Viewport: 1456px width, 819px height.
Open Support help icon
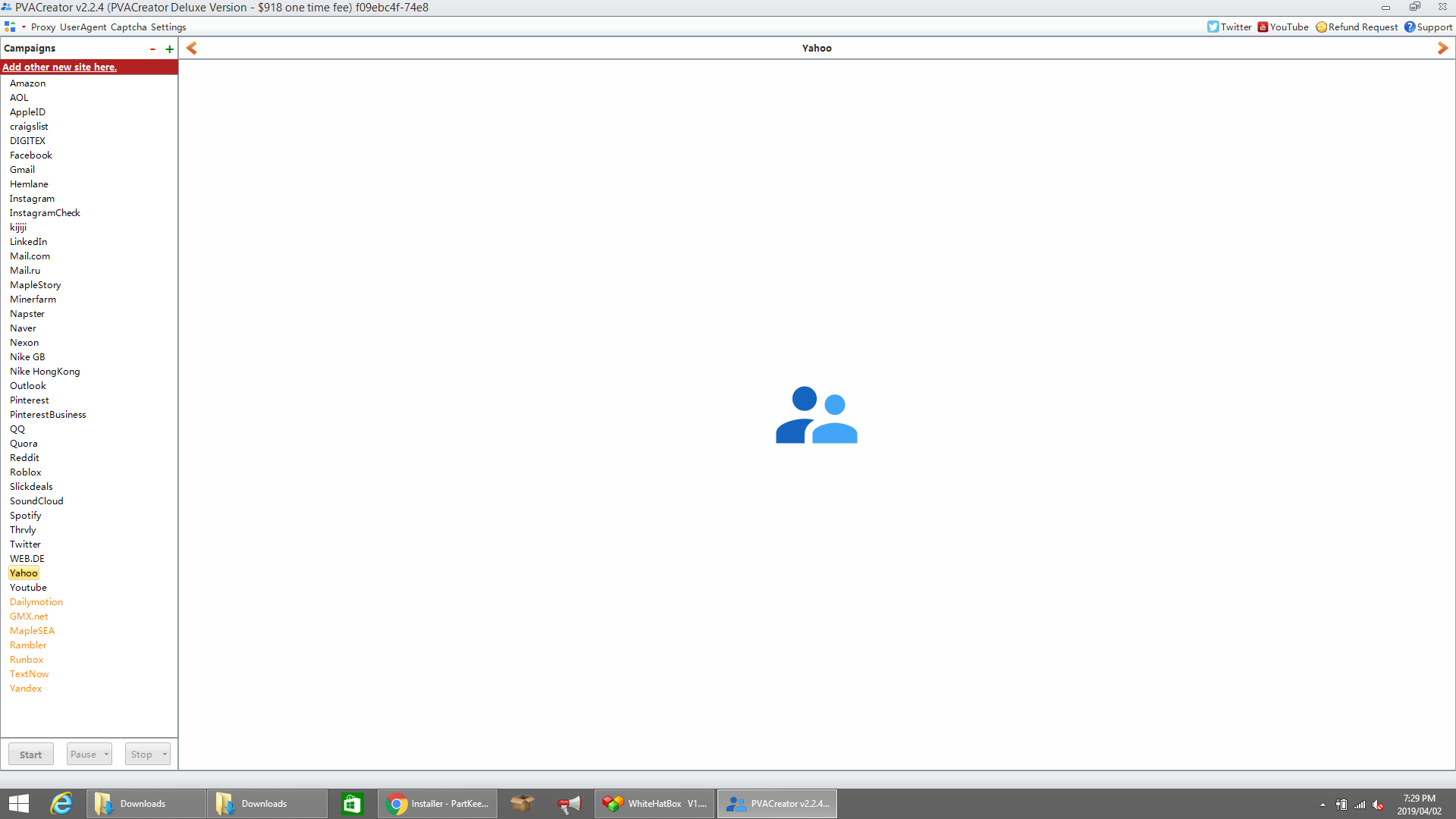tap(1410, 27)
